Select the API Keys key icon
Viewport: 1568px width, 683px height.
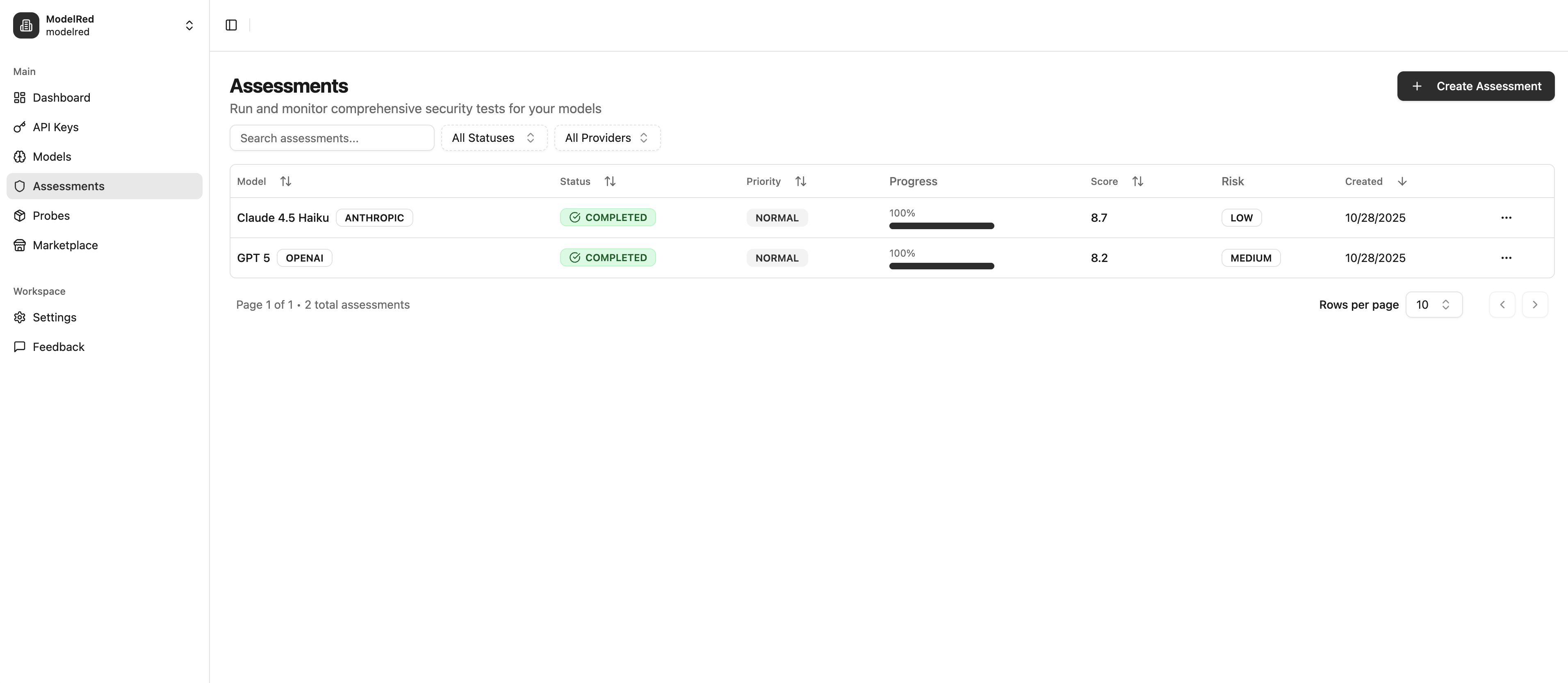(x=20, y=127)
